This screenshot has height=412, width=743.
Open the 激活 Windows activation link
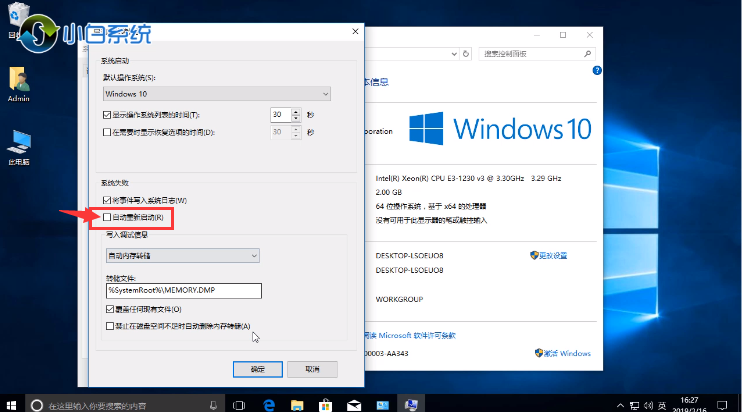(567, 353)
